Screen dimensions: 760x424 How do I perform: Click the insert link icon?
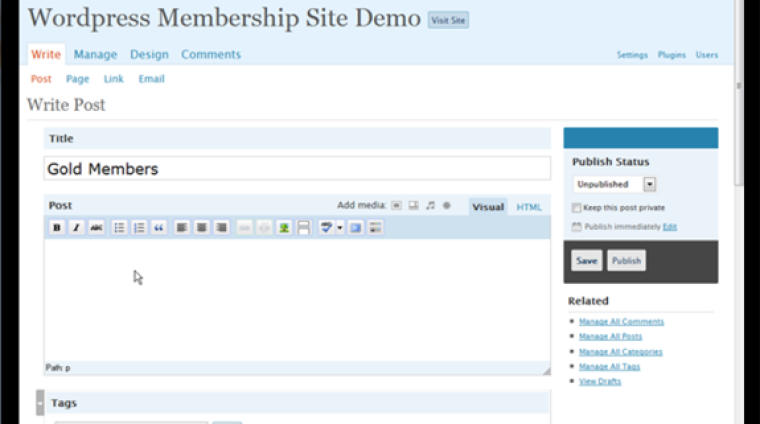click(x=244, y=227)
